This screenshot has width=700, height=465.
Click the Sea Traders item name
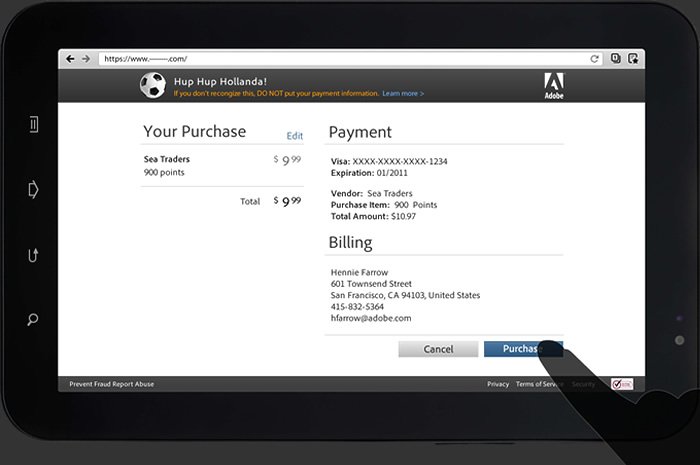(167, 159)
